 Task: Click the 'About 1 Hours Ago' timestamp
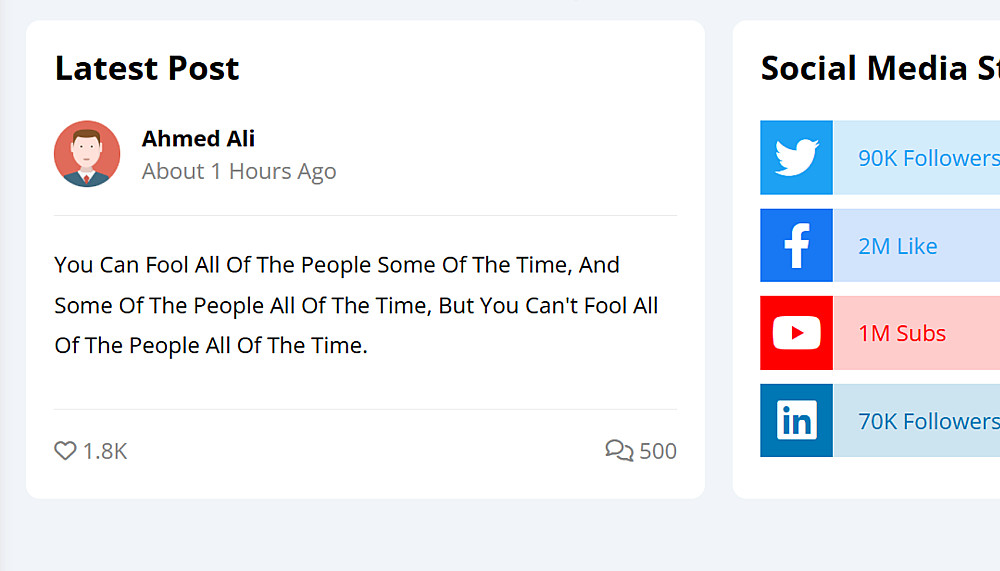(x=239, y=171)
